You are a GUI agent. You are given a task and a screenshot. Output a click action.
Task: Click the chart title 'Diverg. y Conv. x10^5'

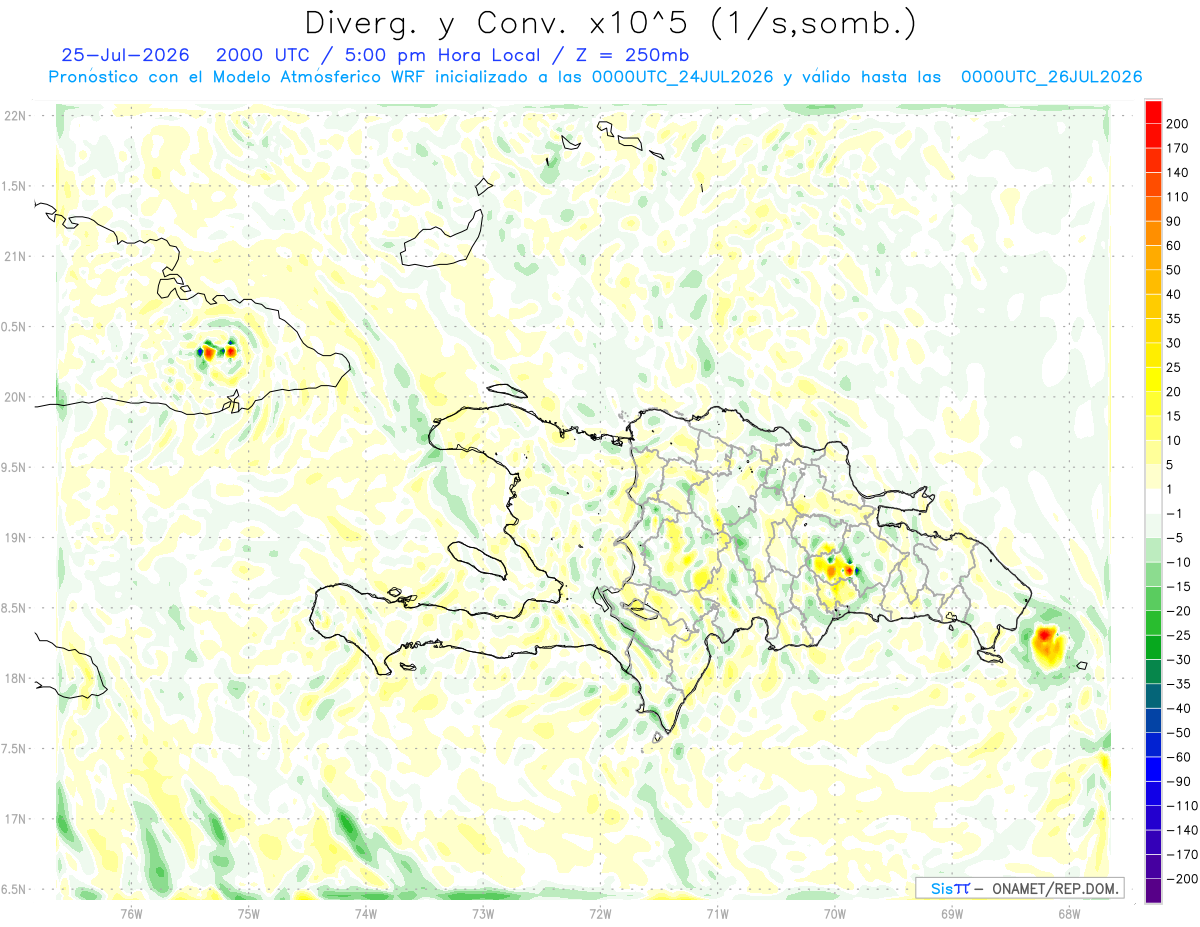tap(500, 22)
